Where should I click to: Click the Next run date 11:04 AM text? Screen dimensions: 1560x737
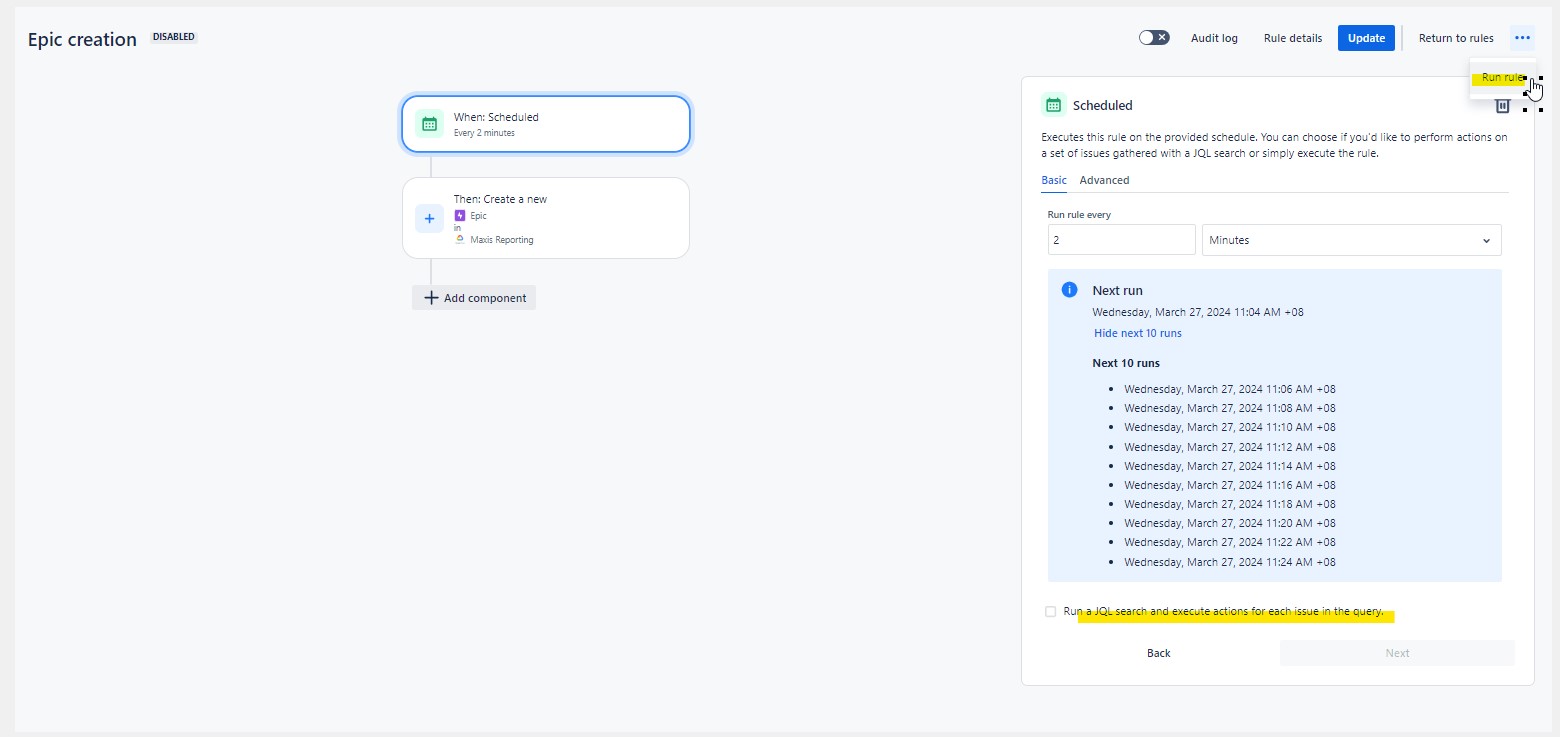(x=1198, y=312)
